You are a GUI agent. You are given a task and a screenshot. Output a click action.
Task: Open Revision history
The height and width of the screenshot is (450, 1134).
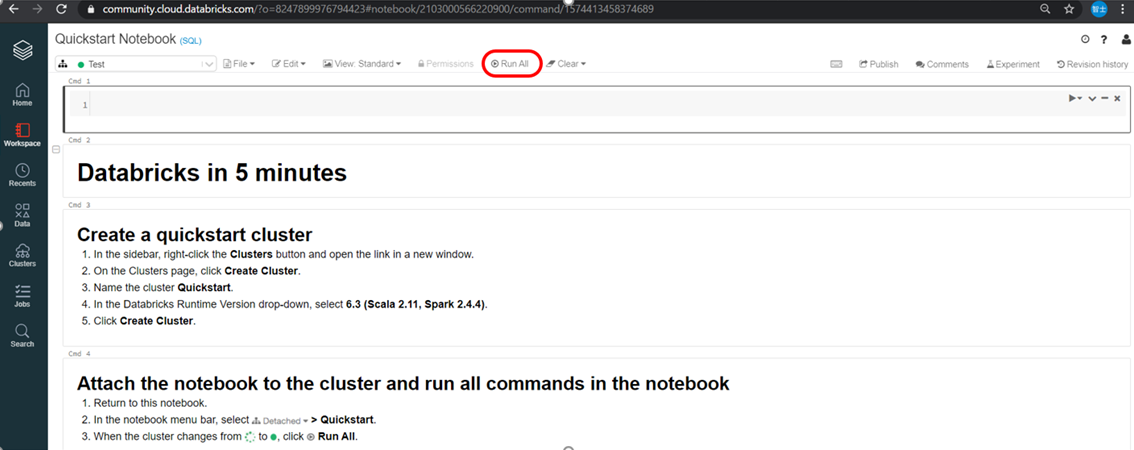point(1092,64)
